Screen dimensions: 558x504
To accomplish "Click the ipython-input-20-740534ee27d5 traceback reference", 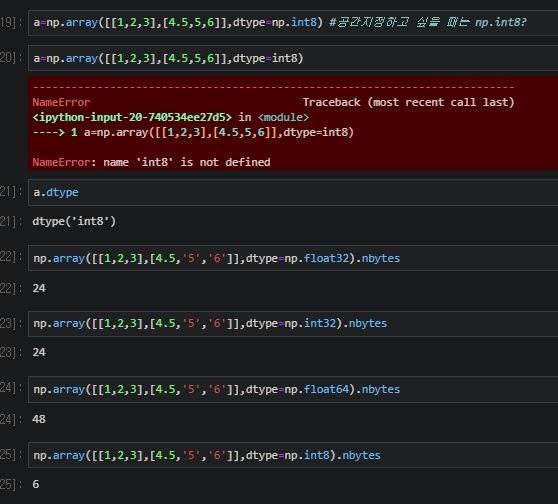I will 132,117.
